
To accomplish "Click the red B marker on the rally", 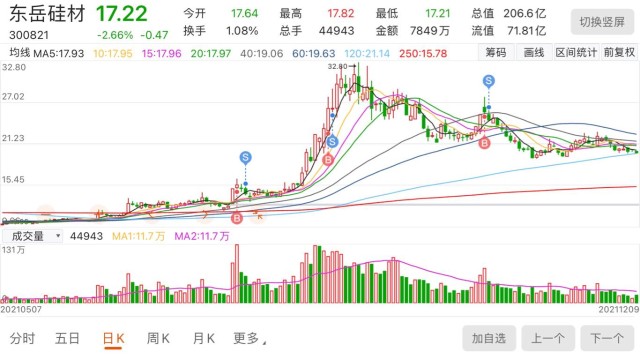I will [x=328, y=160].
